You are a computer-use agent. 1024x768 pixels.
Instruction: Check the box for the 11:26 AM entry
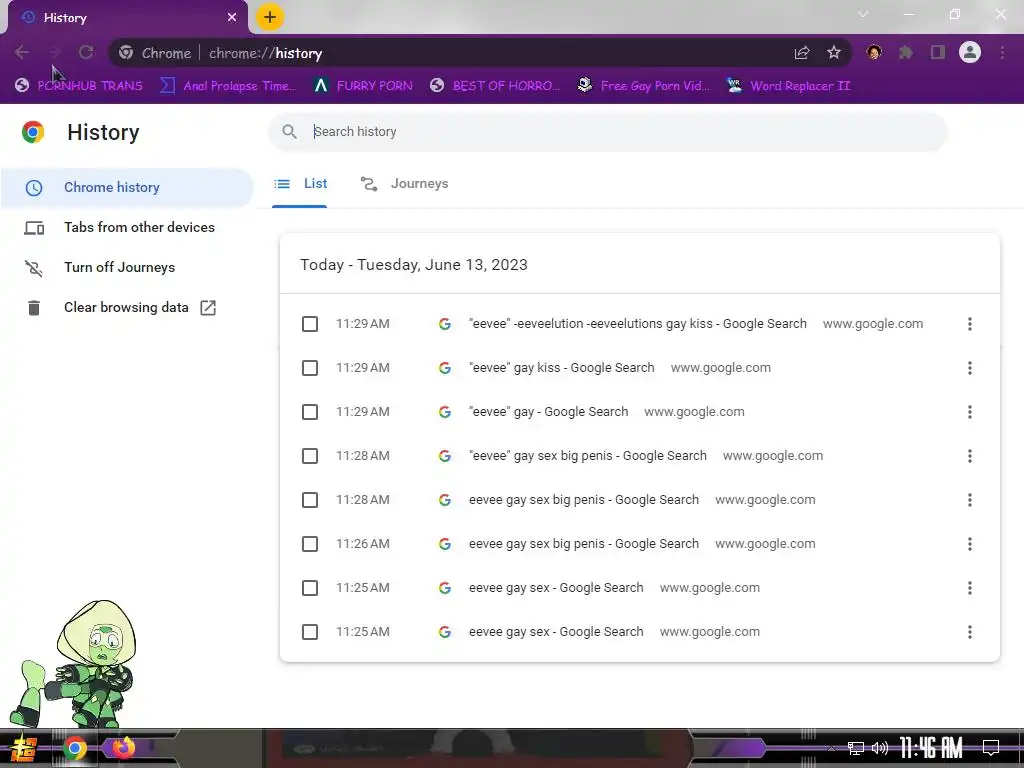click(x=310, y=544)
